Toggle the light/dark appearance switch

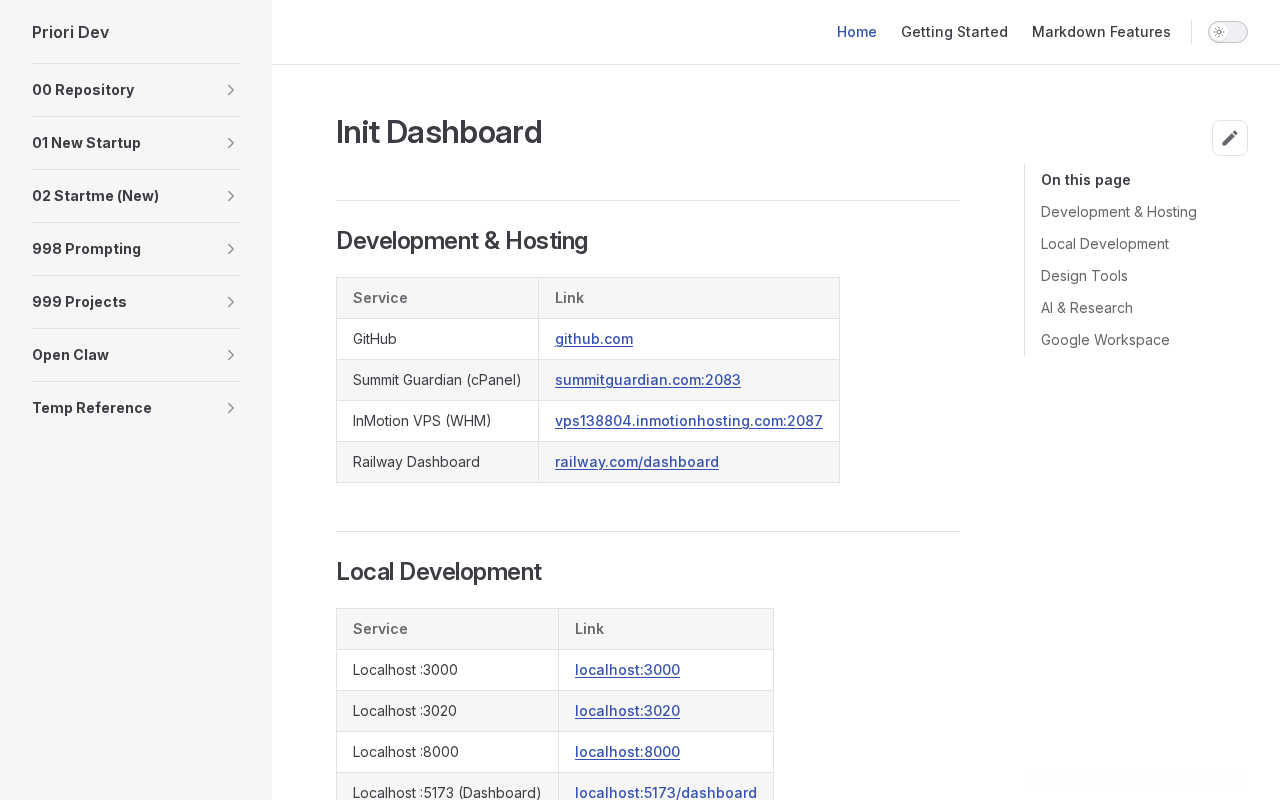tap(1228, 32)
